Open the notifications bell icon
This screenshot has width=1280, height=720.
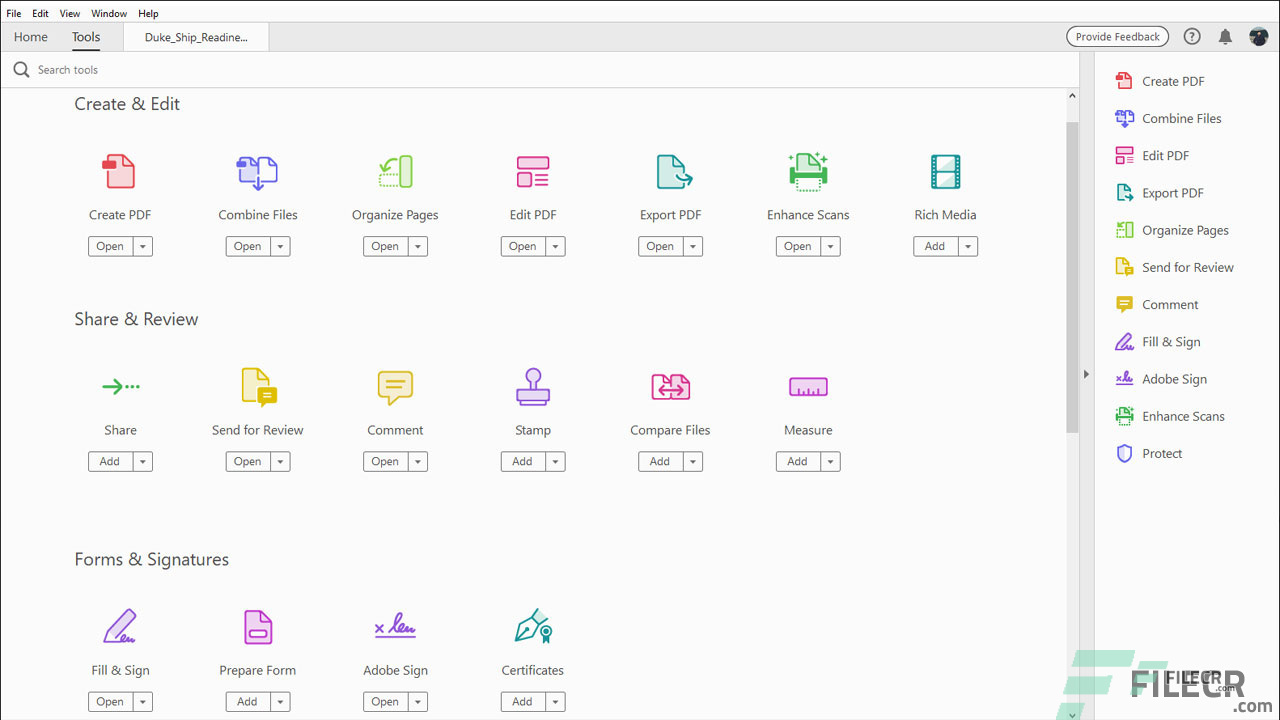pos(1225,37)
